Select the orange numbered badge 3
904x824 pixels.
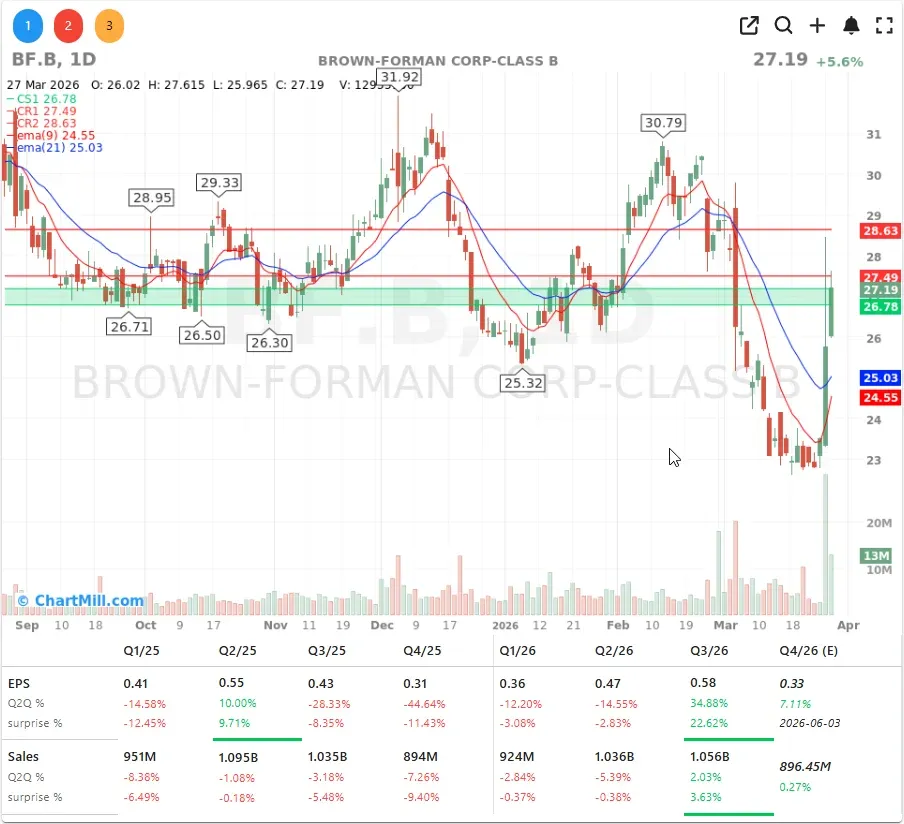[x=109, y=25]
